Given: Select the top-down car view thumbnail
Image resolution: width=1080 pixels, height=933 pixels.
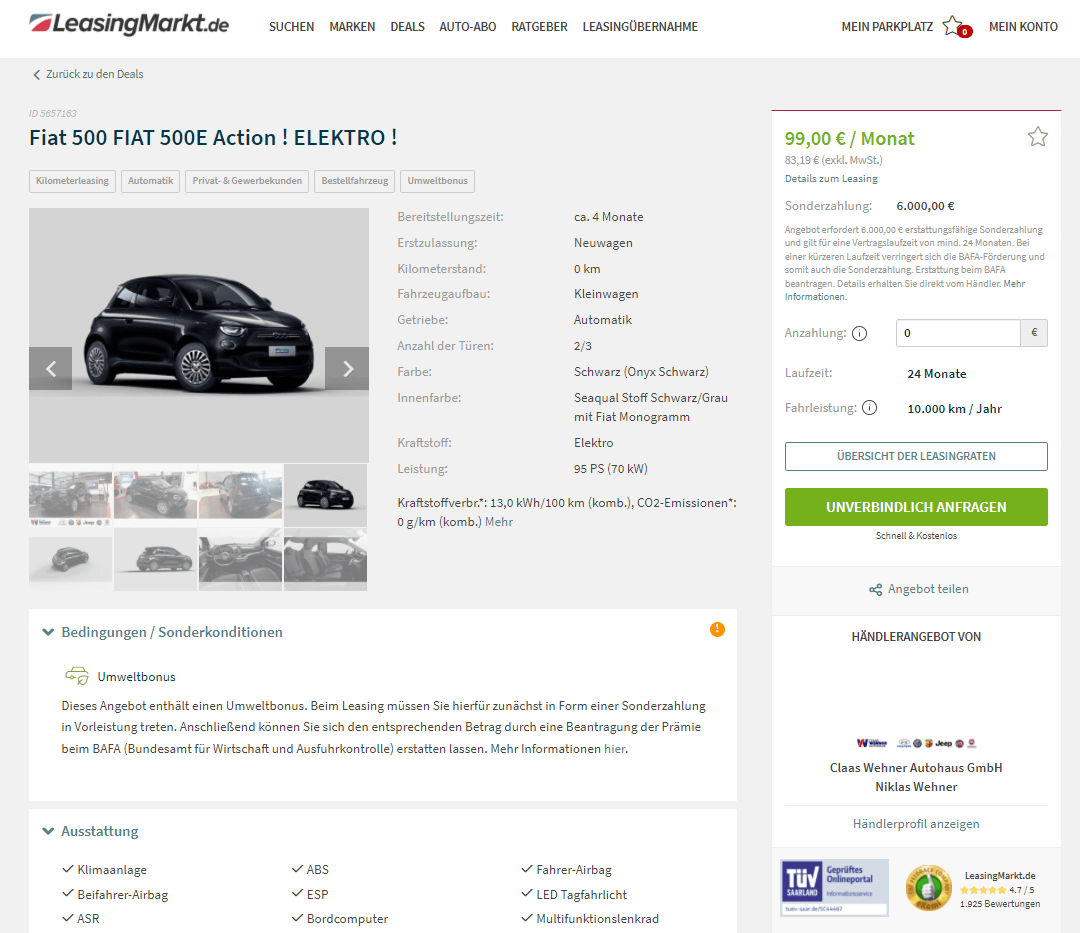Looking at the screenshot, I should point(70,560).
